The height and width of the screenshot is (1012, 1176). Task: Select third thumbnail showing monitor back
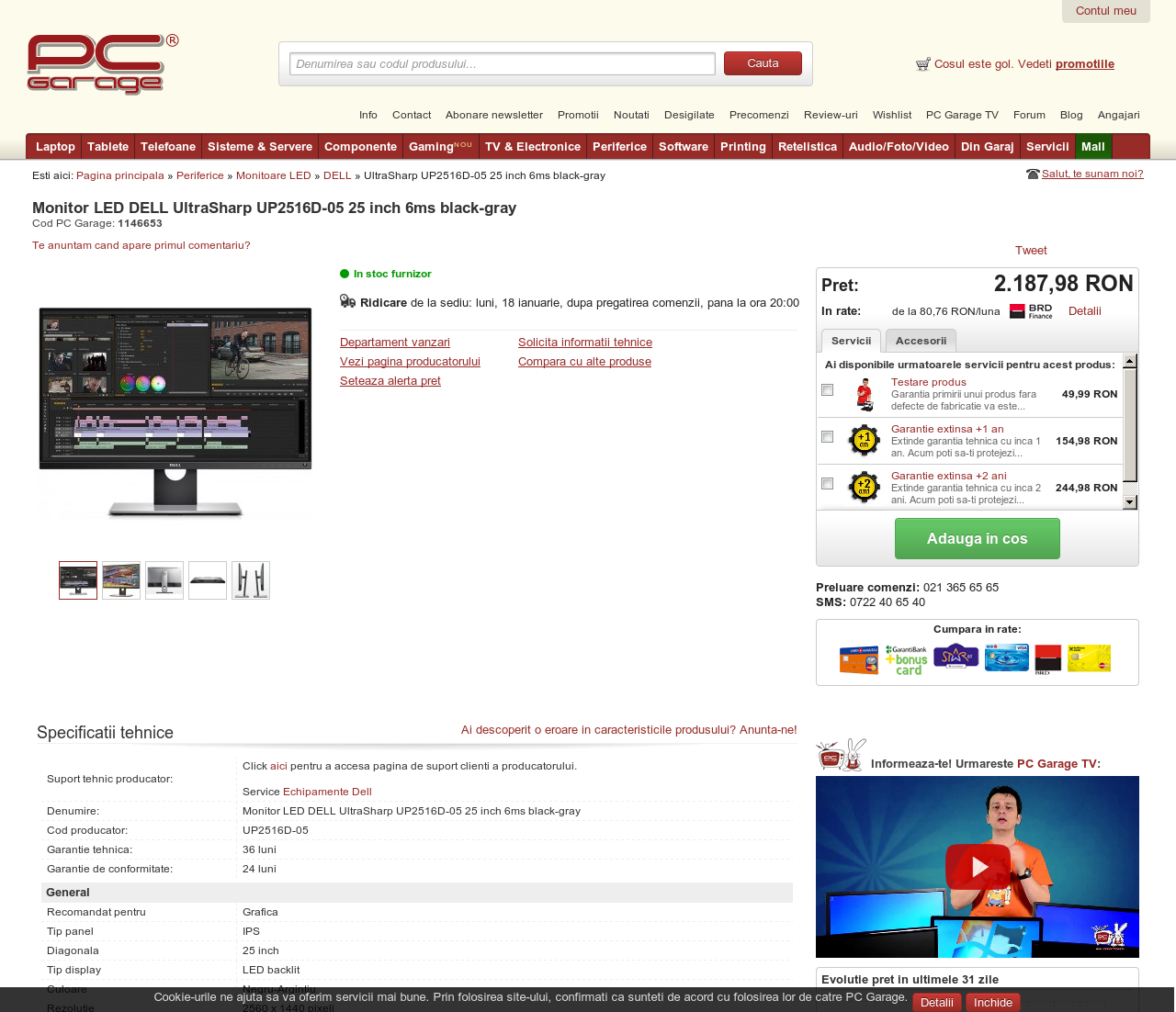click(x=164, y=580)
